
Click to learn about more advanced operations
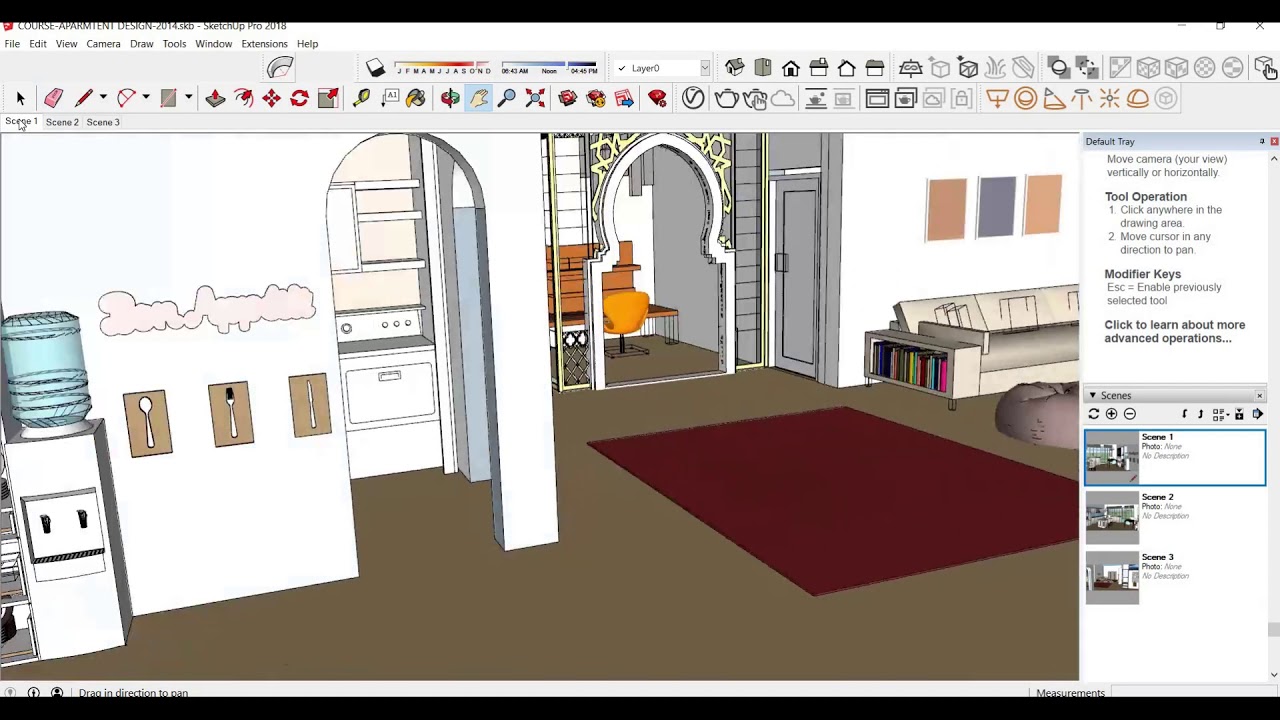coord(1175,332)
